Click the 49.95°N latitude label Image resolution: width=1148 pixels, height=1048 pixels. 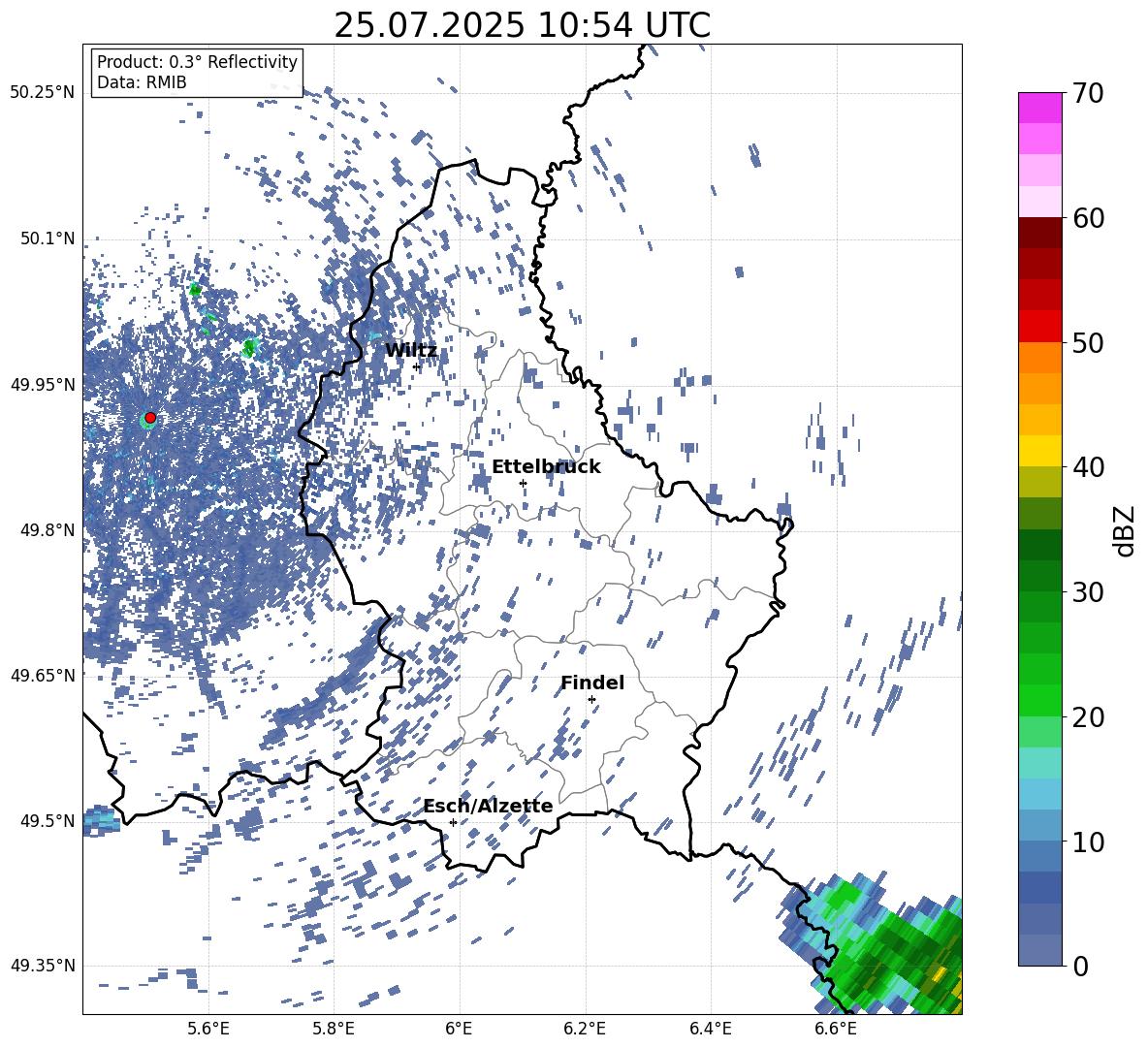(43, 384)
